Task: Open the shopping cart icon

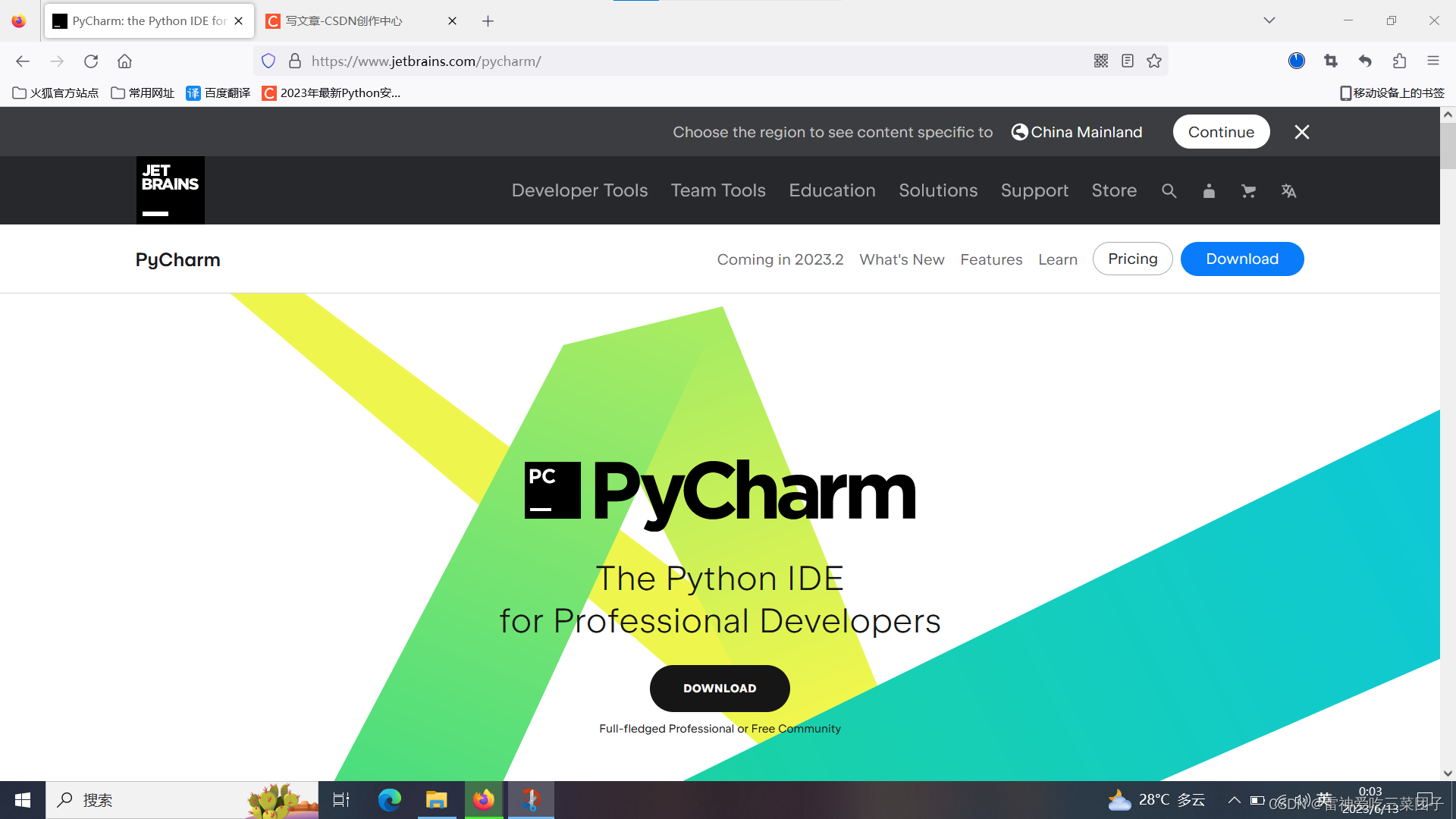Action: click(1248, 191)
